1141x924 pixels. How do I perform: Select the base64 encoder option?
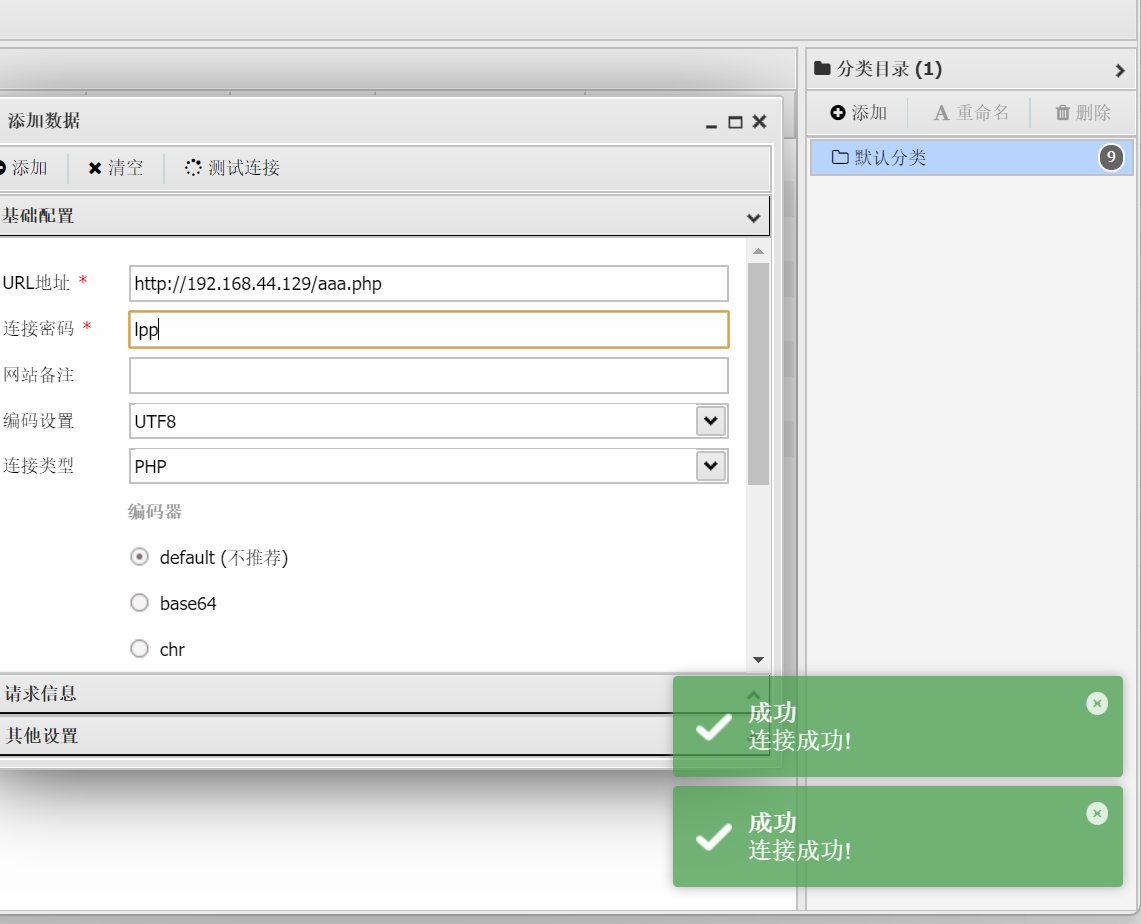point(140,603)
